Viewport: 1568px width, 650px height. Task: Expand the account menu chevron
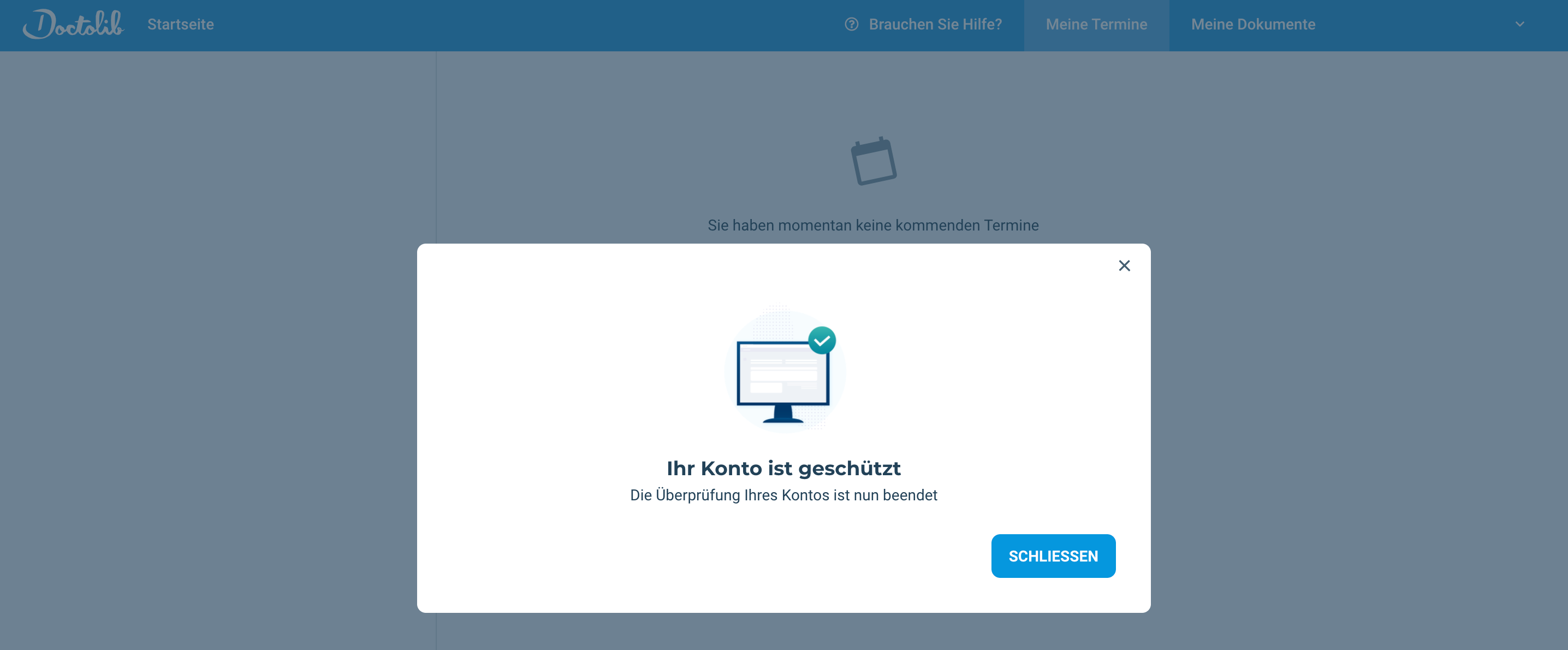tap(1519, 25)
